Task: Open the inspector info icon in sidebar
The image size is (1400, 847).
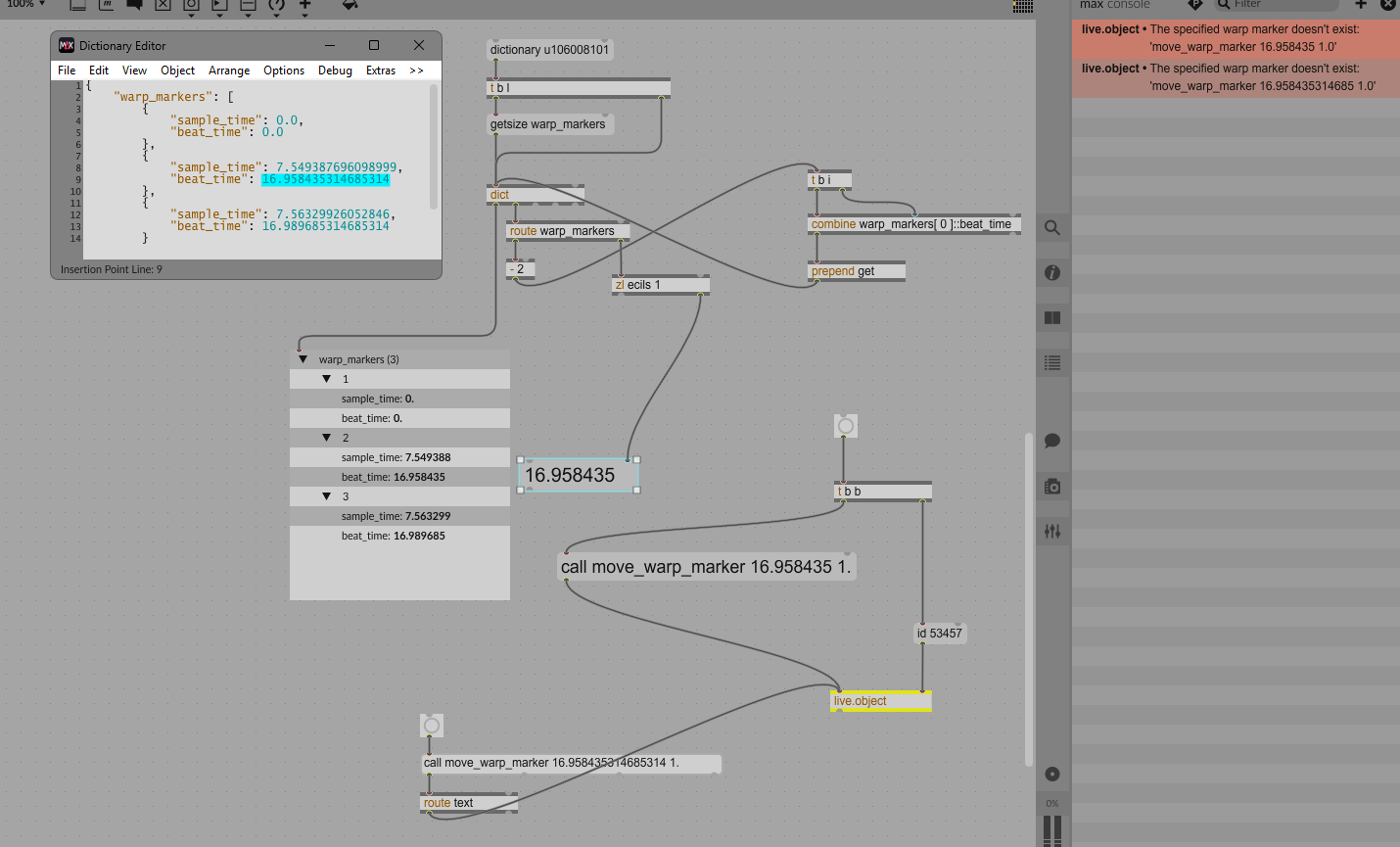Action: [1052, 273]
